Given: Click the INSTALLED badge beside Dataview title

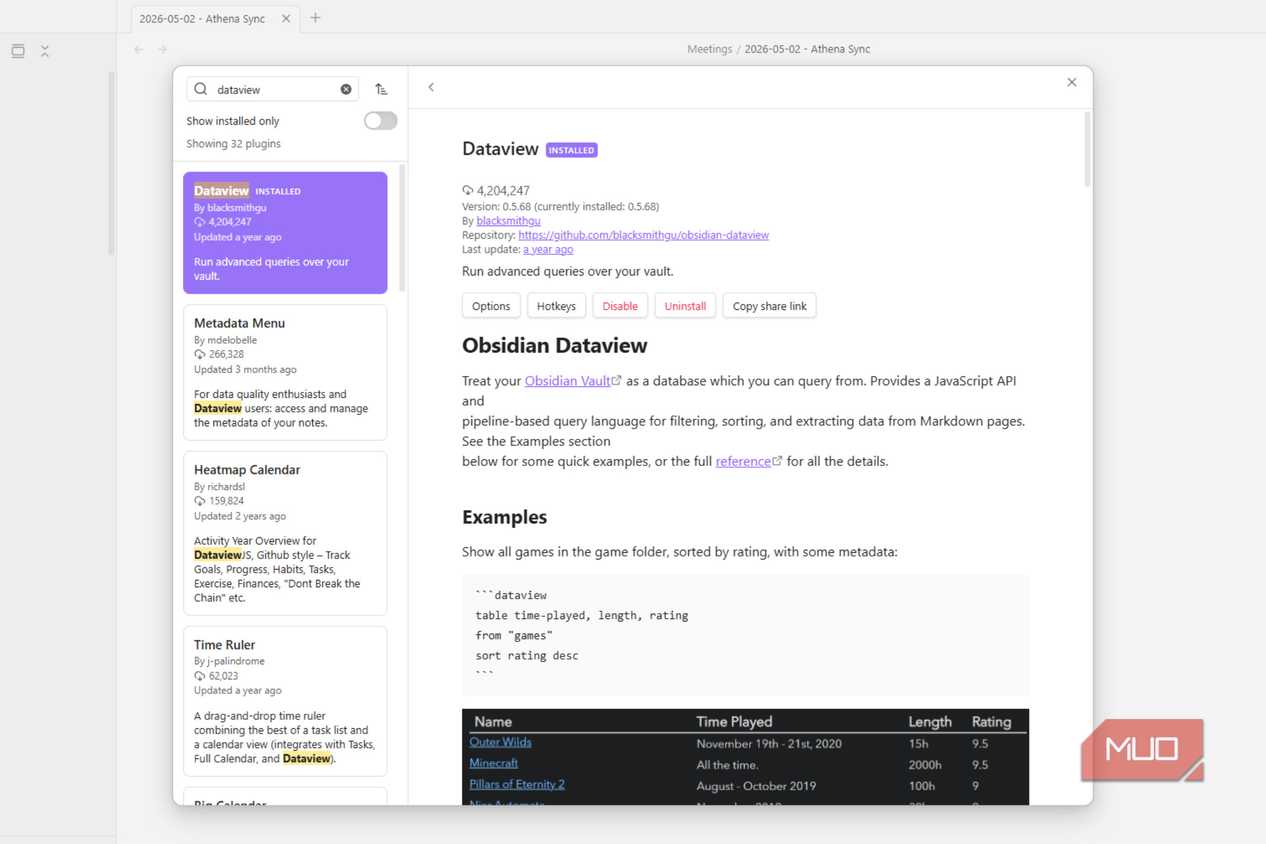Looking at the screenshot, I should [x=571, y=150].
